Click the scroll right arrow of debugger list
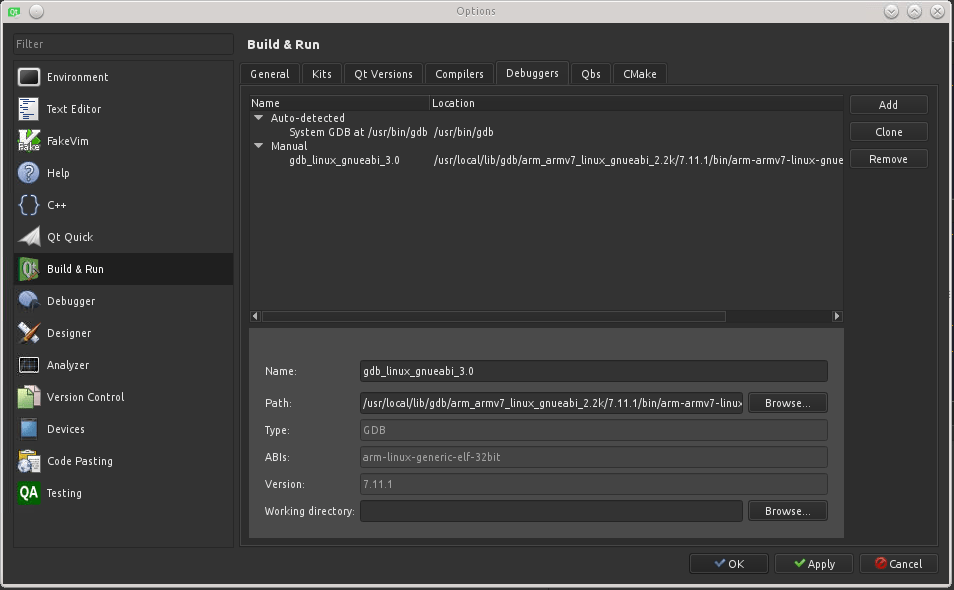Image resolution: width=954 pixels, height=590 pixels. pyautogui.click(x=837, y=316)
